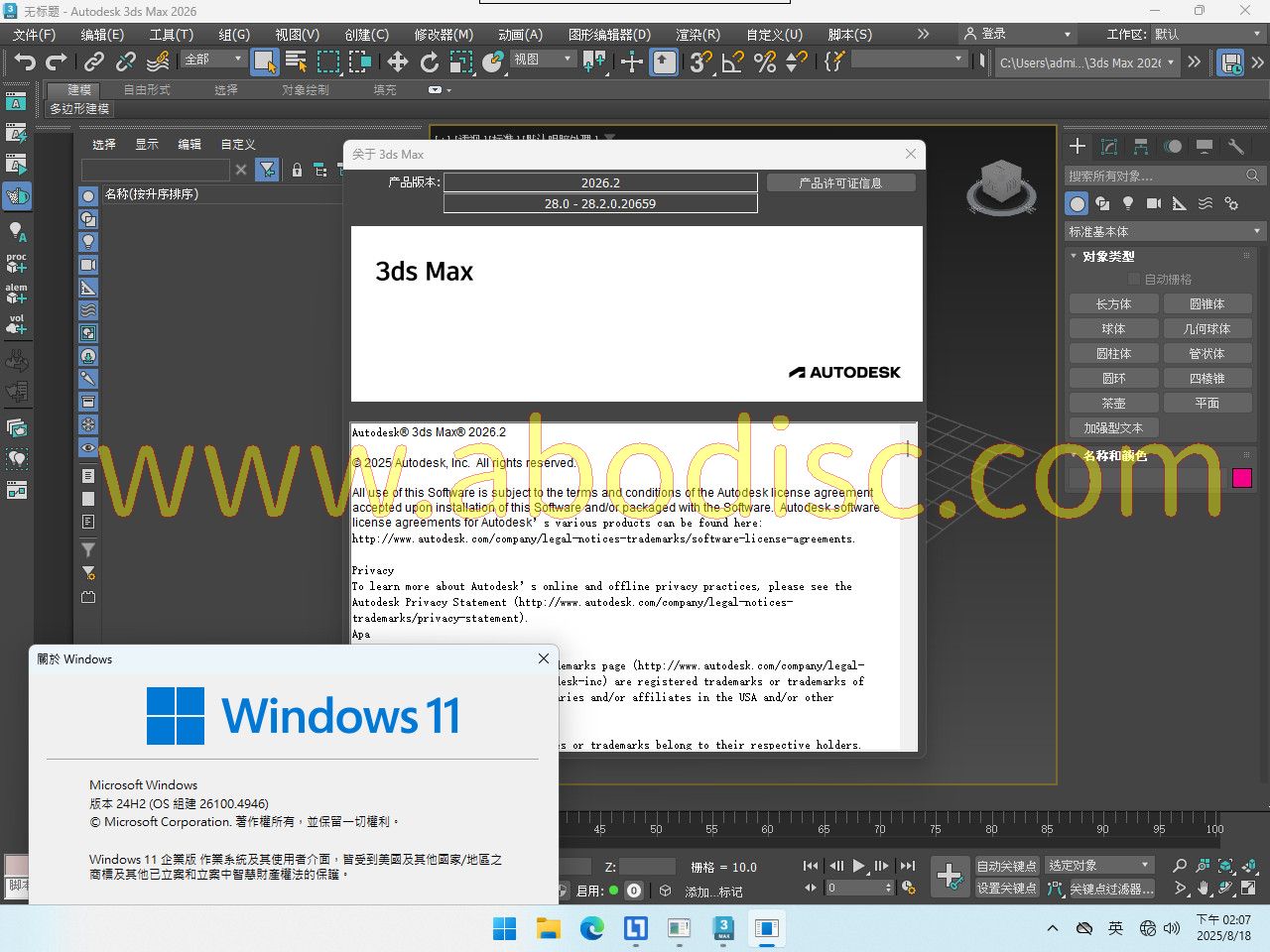Click the pink object color swatch
The height and width of the screenshot is (952, 1270).
(1242, 478)
